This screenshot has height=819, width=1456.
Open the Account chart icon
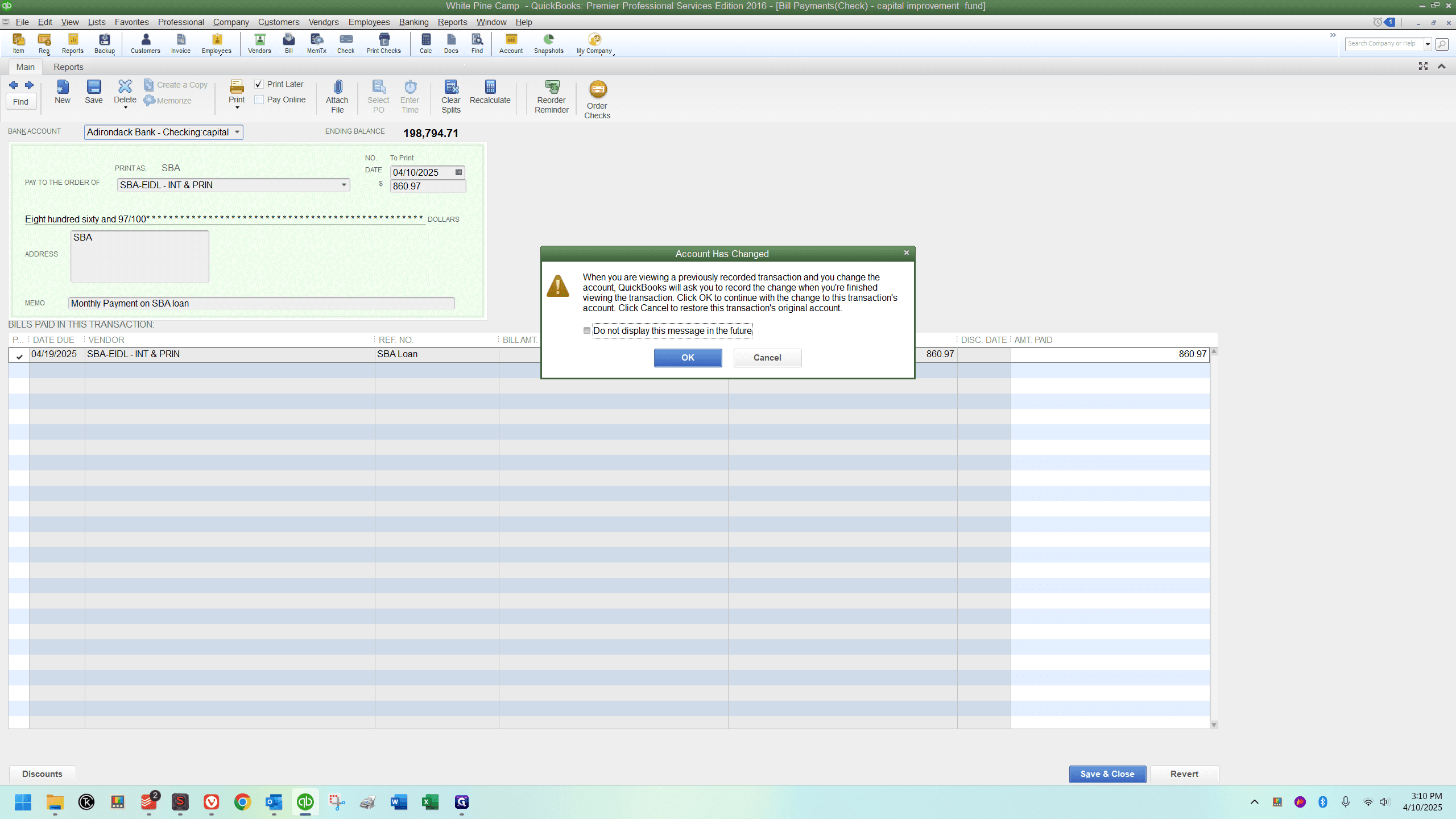point(511,43)
